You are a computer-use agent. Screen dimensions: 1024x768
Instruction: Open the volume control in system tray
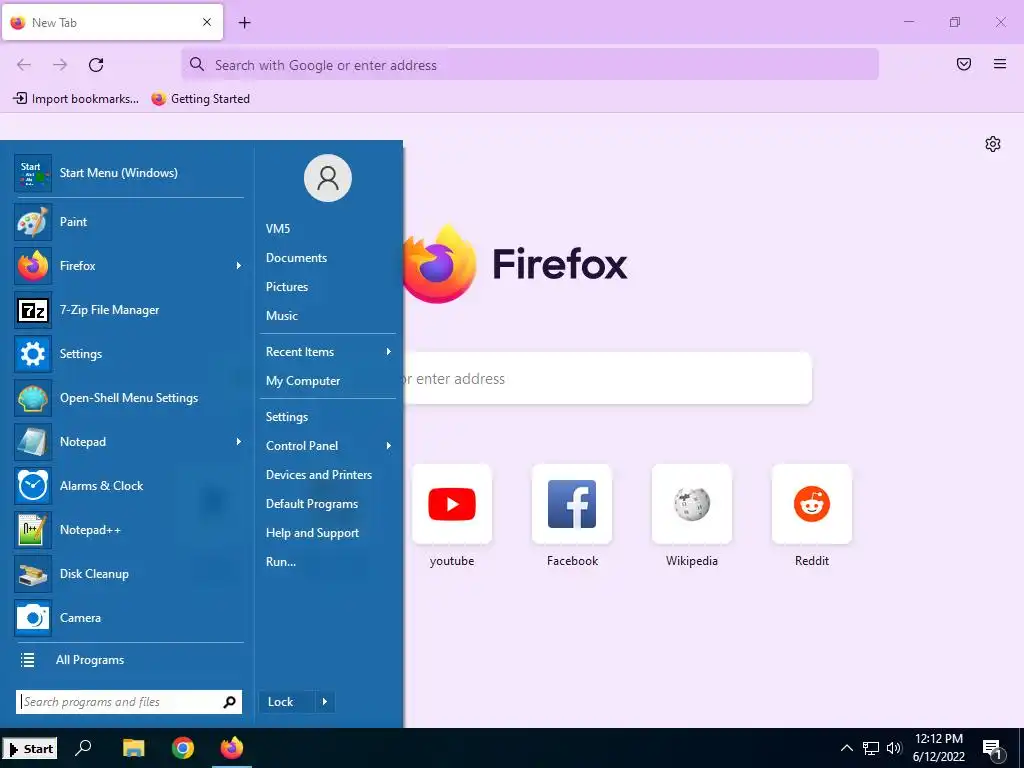894,748
